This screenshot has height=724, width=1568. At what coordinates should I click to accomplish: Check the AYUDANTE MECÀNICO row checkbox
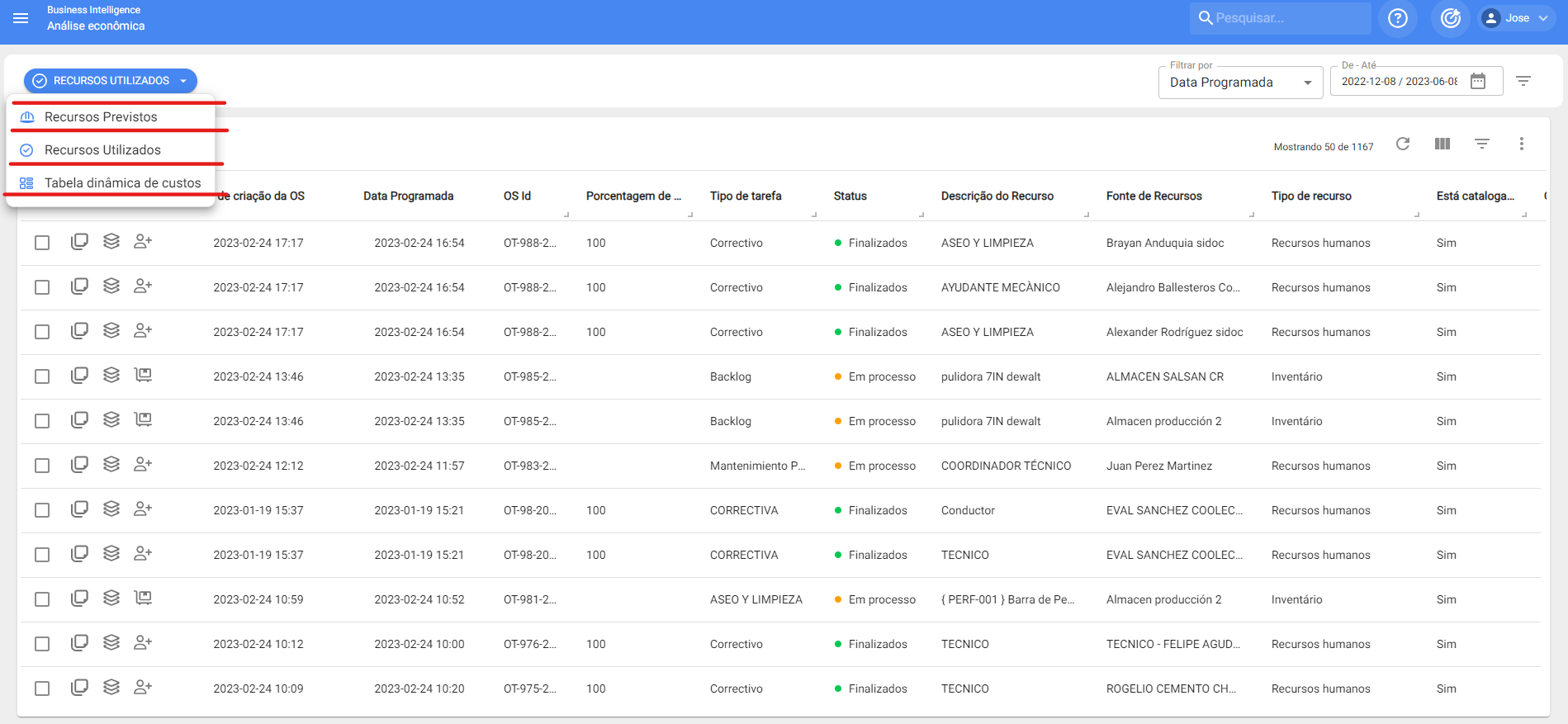click(42, 287)
